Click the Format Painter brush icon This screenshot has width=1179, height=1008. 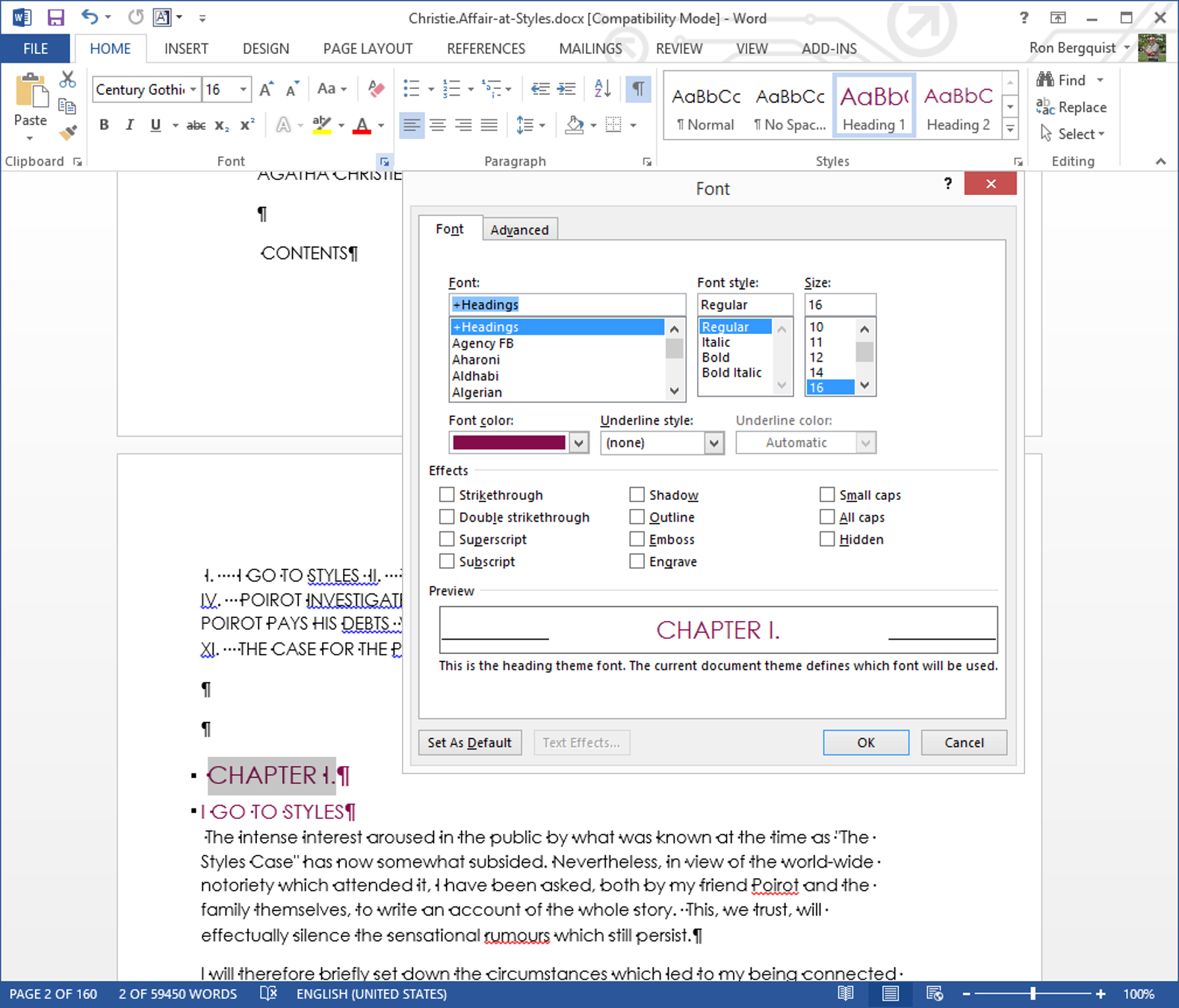(68, 133)
